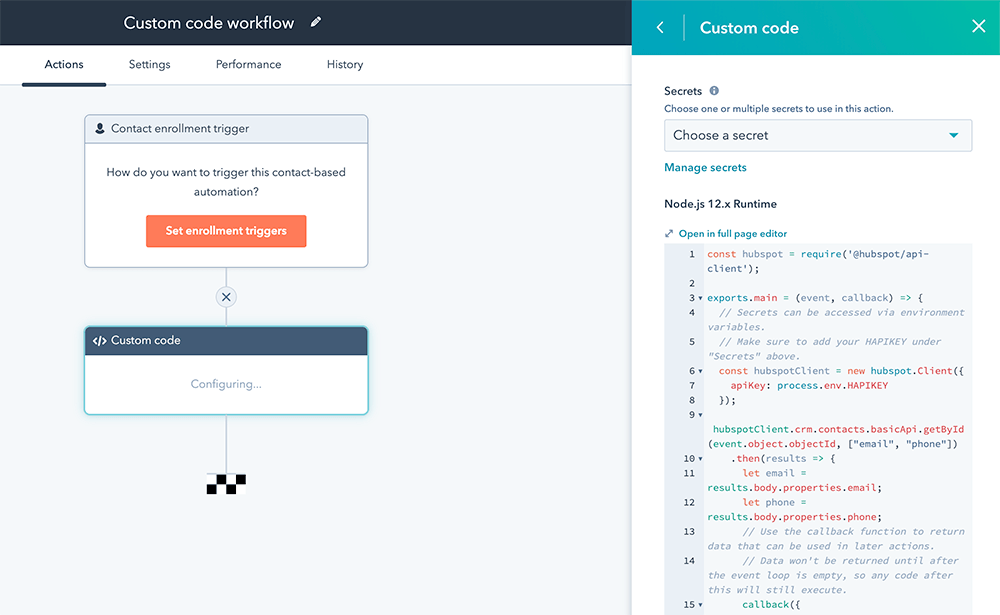Open the History tab
This screenshot has width=1000, height=615.
point(345,64)
